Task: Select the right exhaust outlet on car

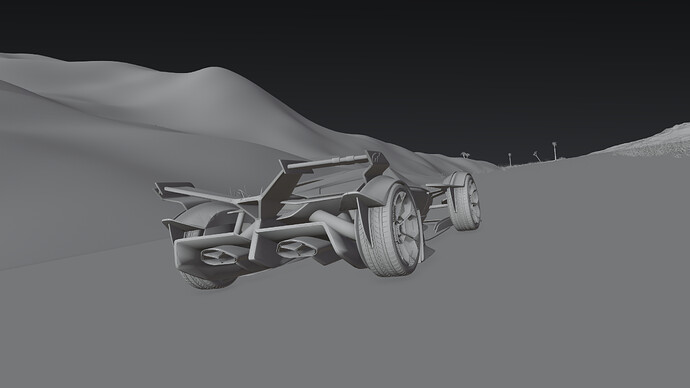Action: (x=297, y=249)
